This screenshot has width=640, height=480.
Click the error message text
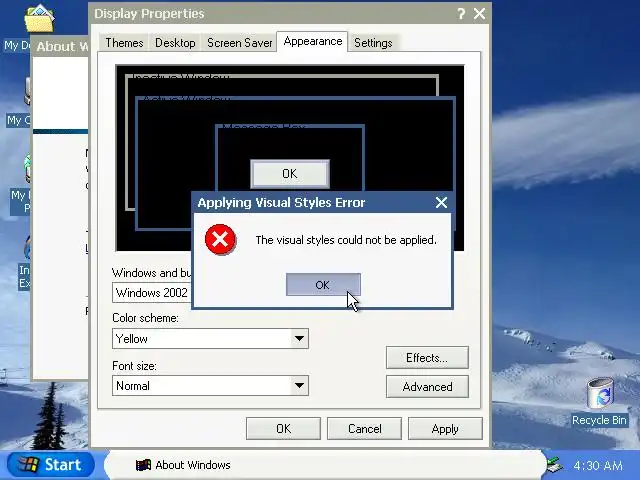(x=346, y=240)
